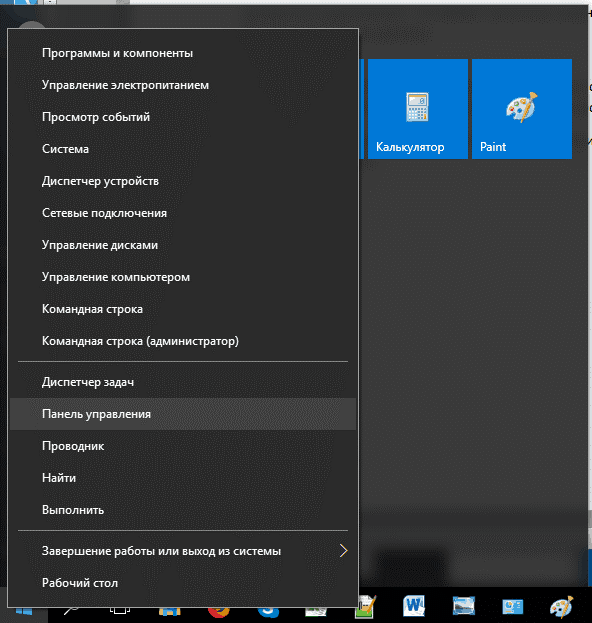
Task: Click the Windows Start button
Action: (24, 612)
